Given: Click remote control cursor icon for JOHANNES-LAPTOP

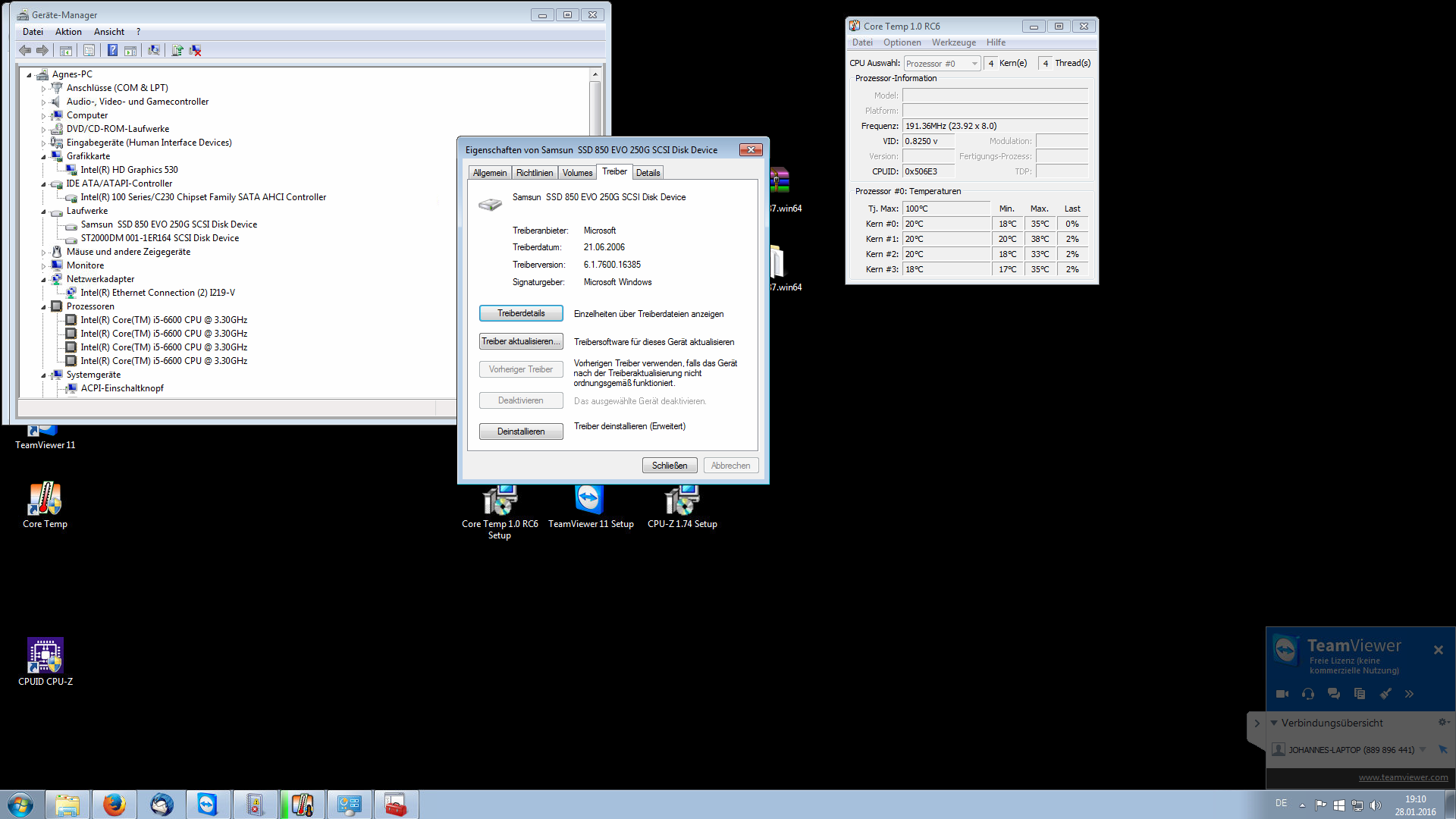Looking at the screenshot, I should (x=1443, y=749).
